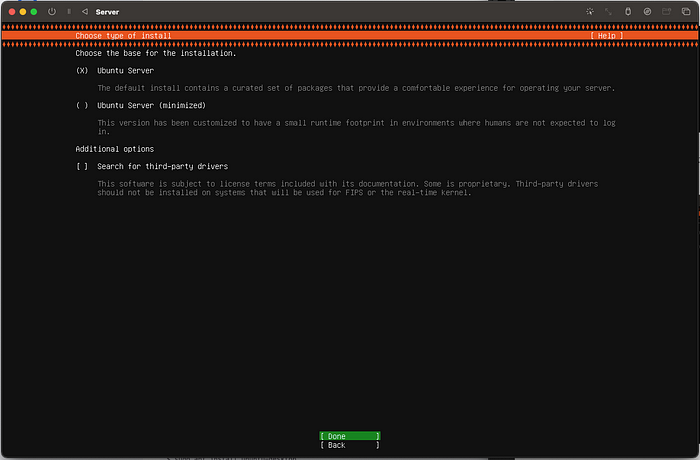Close the Server VM window

pos(12,12)
